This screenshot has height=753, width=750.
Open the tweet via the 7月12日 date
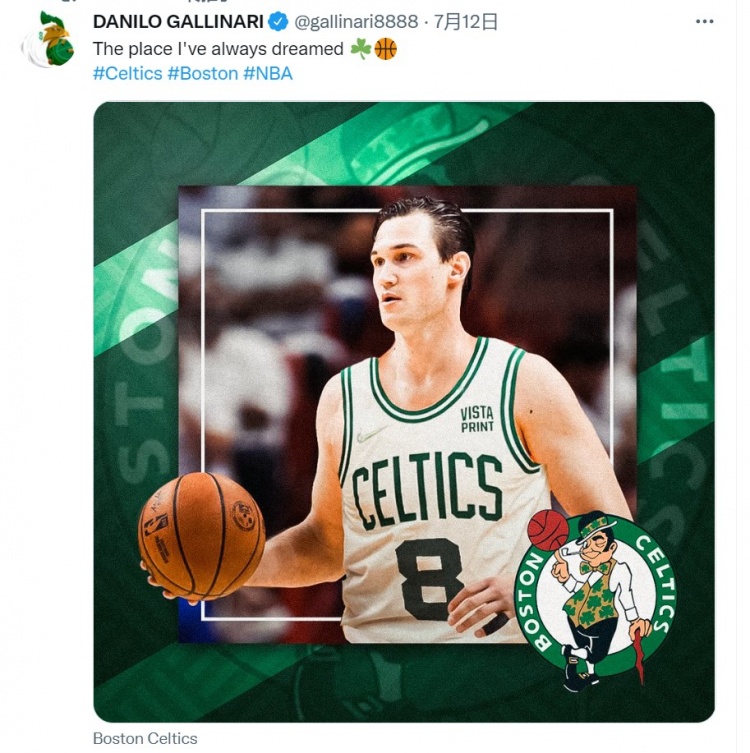[x=460, y=22]
